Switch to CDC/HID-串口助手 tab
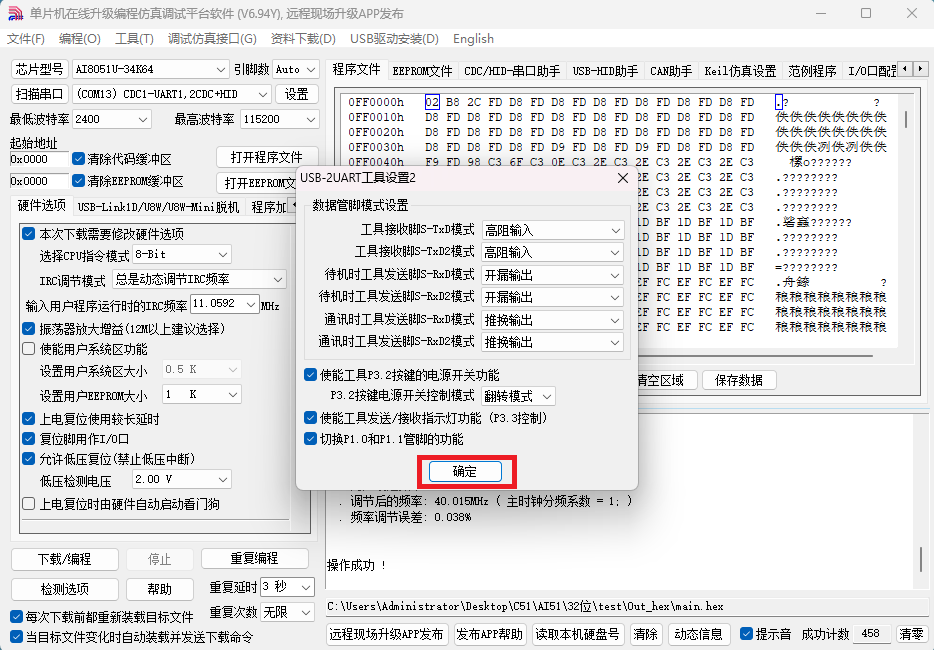934x650 pixels. pyautogui.click(x=512, y=71)
